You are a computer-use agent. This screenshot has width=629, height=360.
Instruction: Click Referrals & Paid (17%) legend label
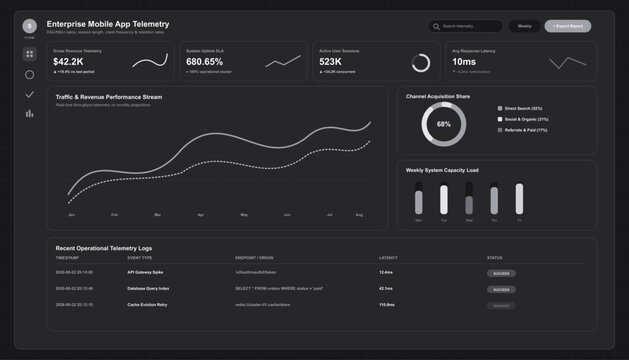click(x=526, y=130)
